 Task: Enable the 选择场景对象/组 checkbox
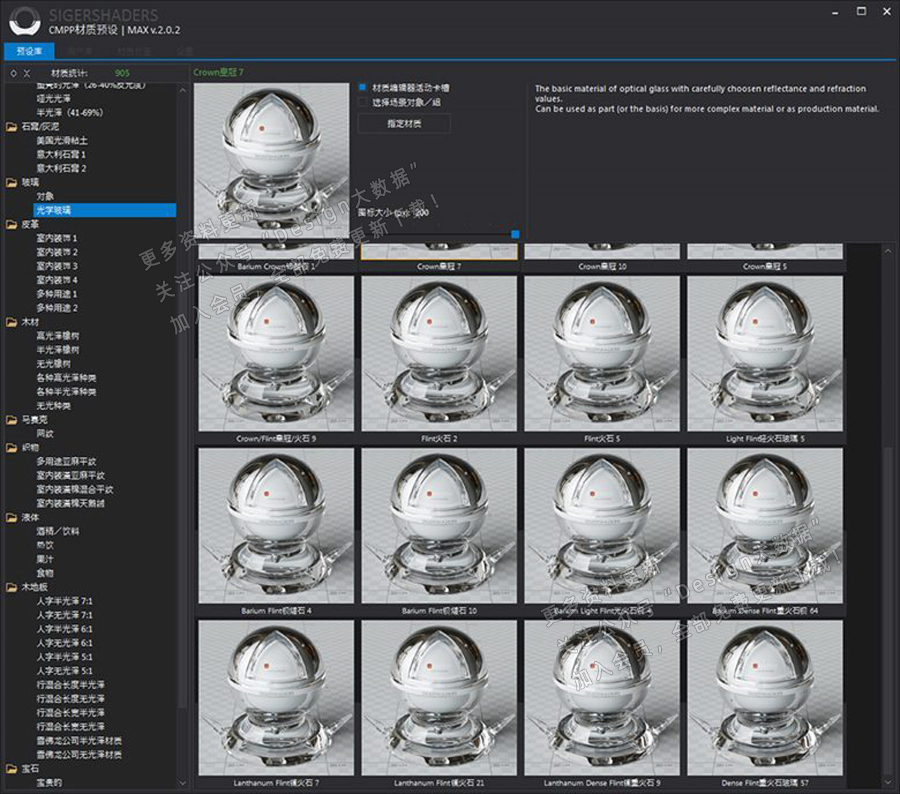click(363, 102)
